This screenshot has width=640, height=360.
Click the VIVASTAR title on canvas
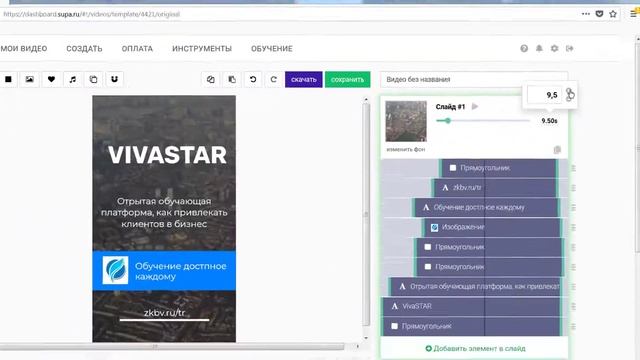[x=167, y=155]
